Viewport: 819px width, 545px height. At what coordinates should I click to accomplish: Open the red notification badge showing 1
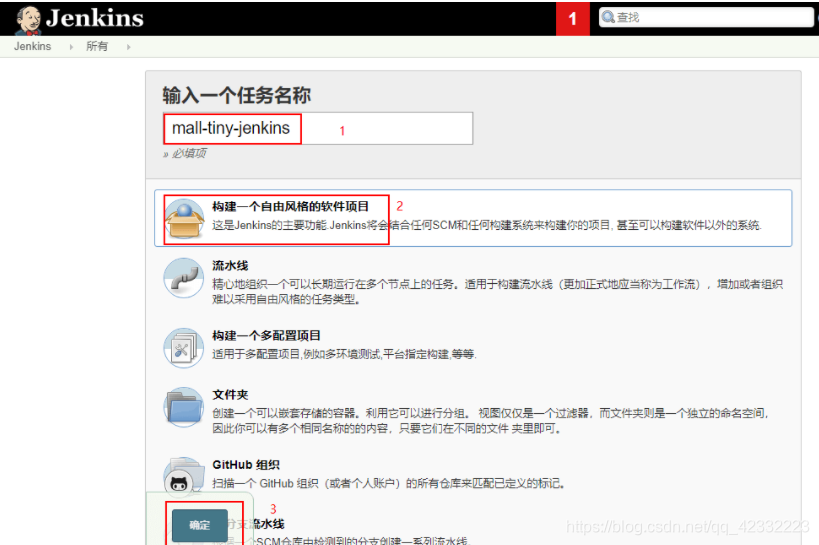click(572, 19)
